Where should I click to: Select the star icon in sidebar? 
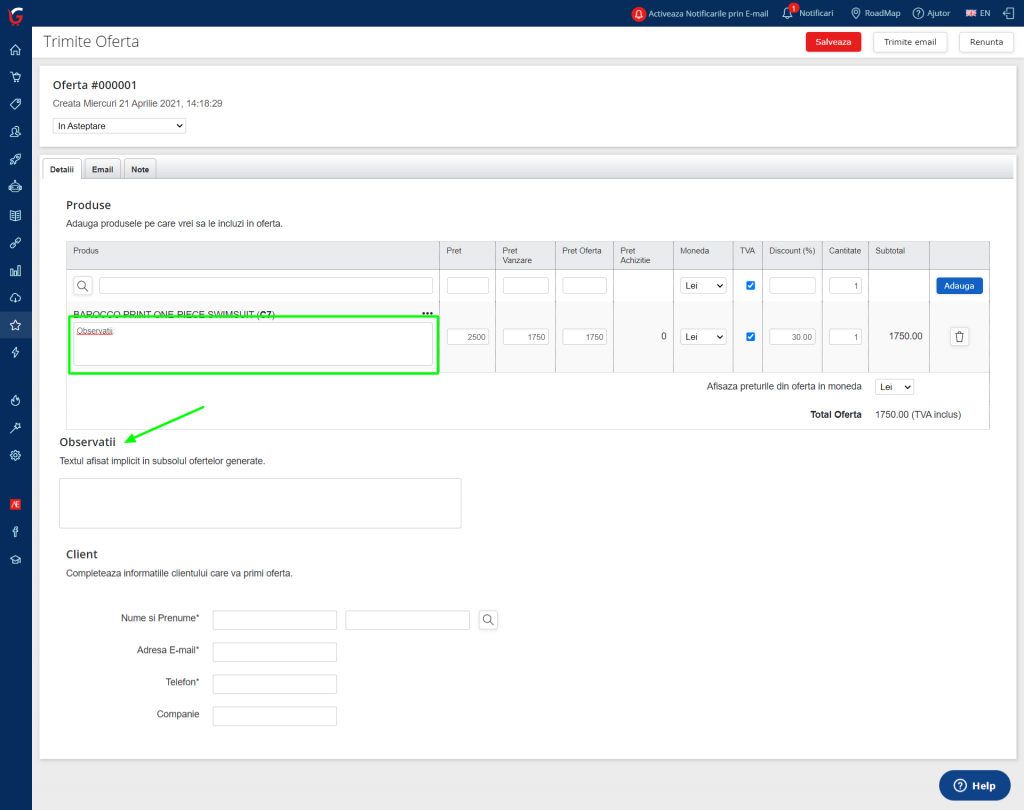click(x=16, y=325)
